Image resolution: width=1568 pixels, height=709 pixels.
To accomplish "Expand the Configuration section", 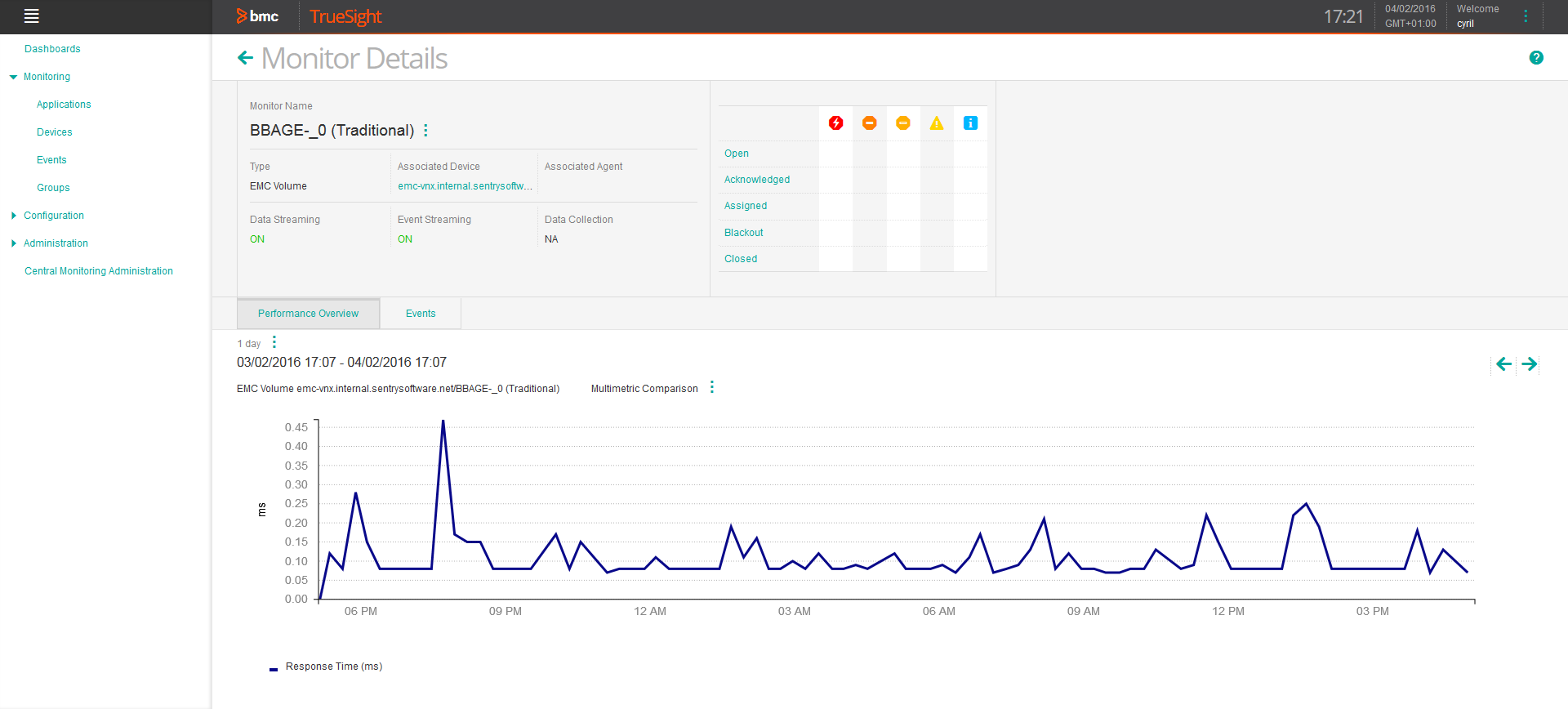I will pyautogui.click(x=13, y=216).
